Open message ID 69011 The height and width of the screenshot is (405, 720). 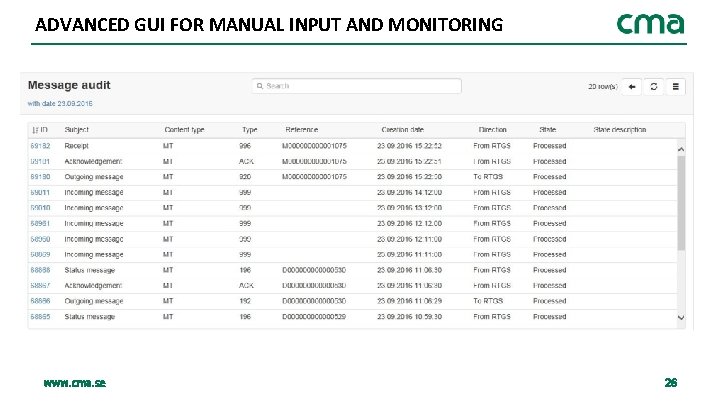point(40,192)
